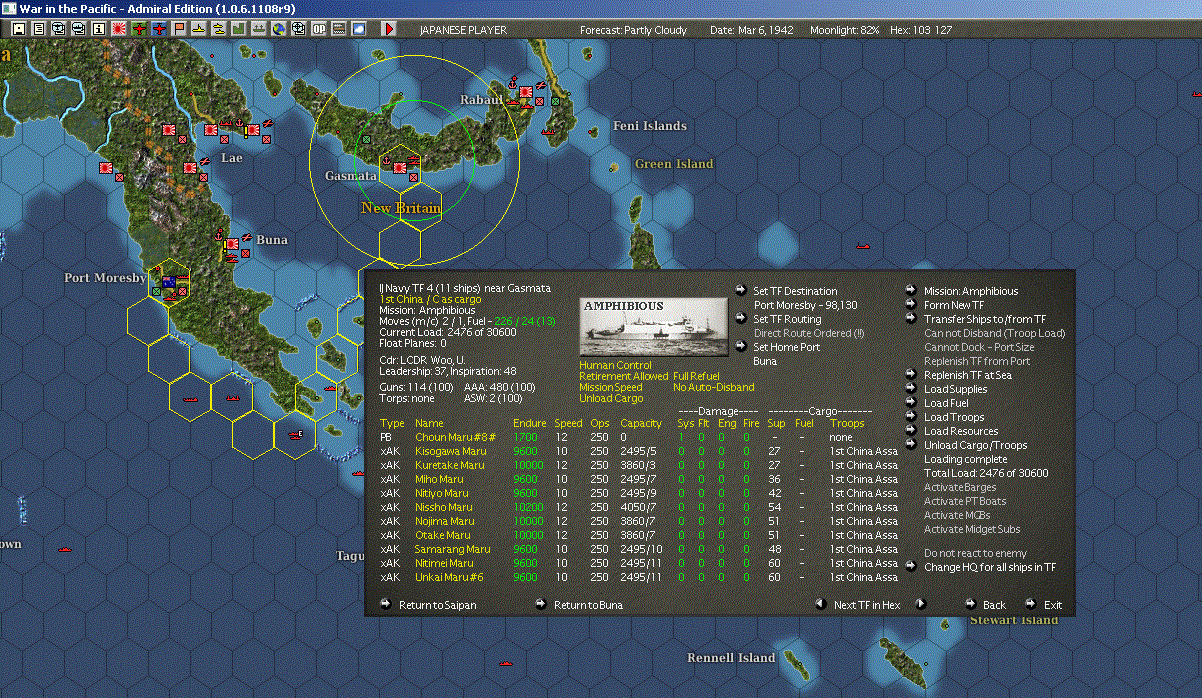This screenshot has width=1202, height=698.
Task: Click arrow beside Load Fuel
Action: (x=911, y=403)
